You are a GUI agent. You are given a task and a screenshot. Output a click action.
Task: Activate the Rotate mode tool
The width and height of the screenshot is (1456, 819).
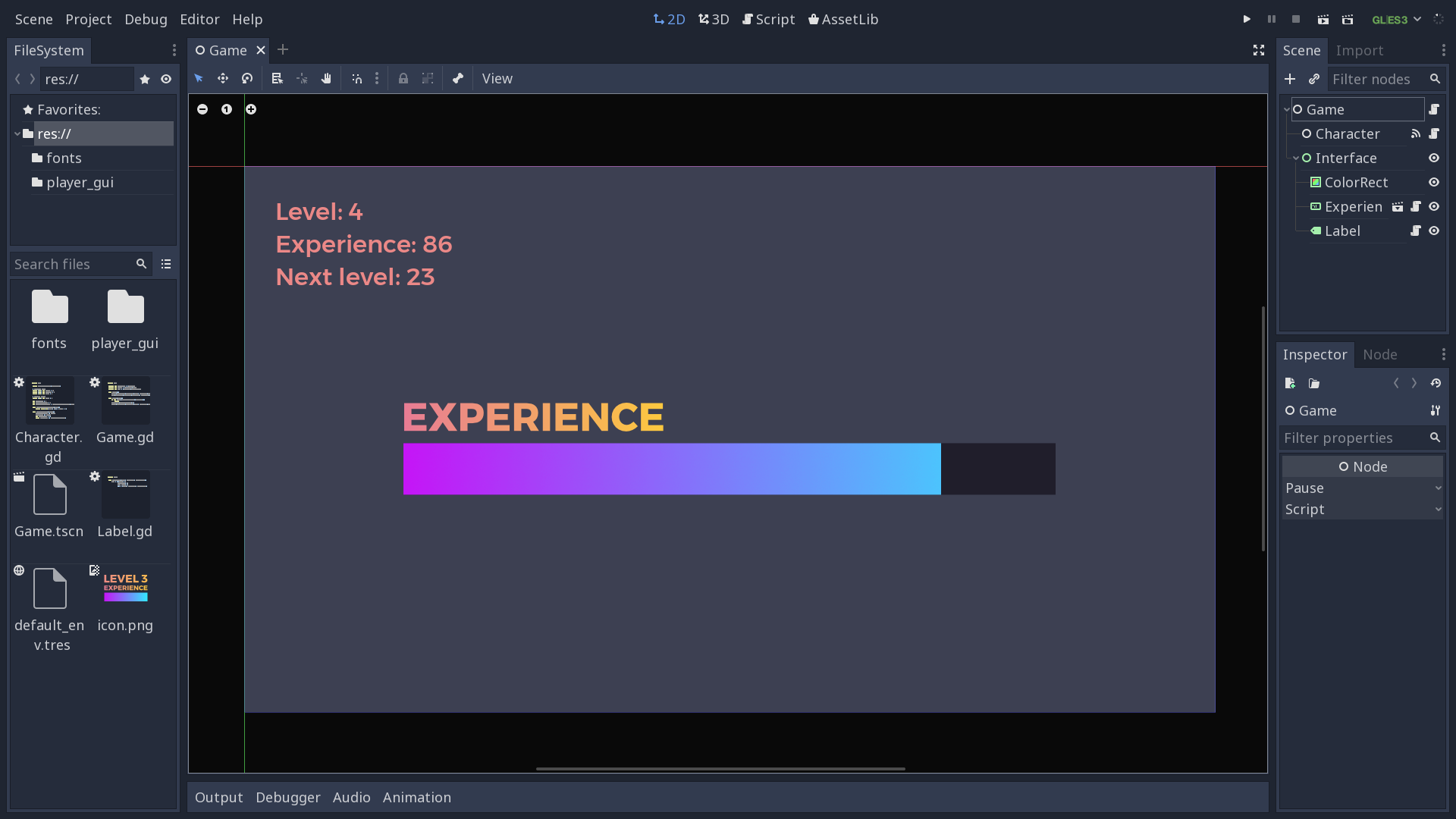pyautogui.click(x=248, y=78)
